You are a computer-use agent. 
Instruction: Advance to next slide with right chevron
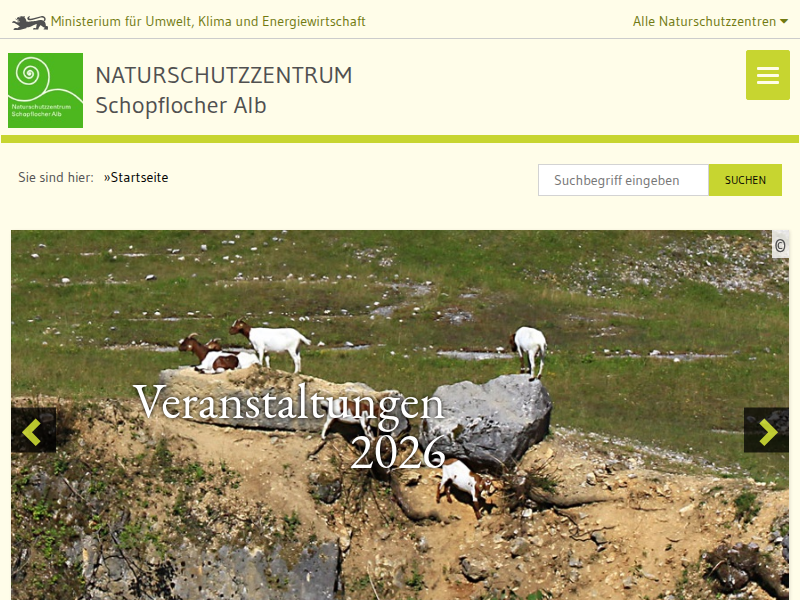[x=766, y=430]
